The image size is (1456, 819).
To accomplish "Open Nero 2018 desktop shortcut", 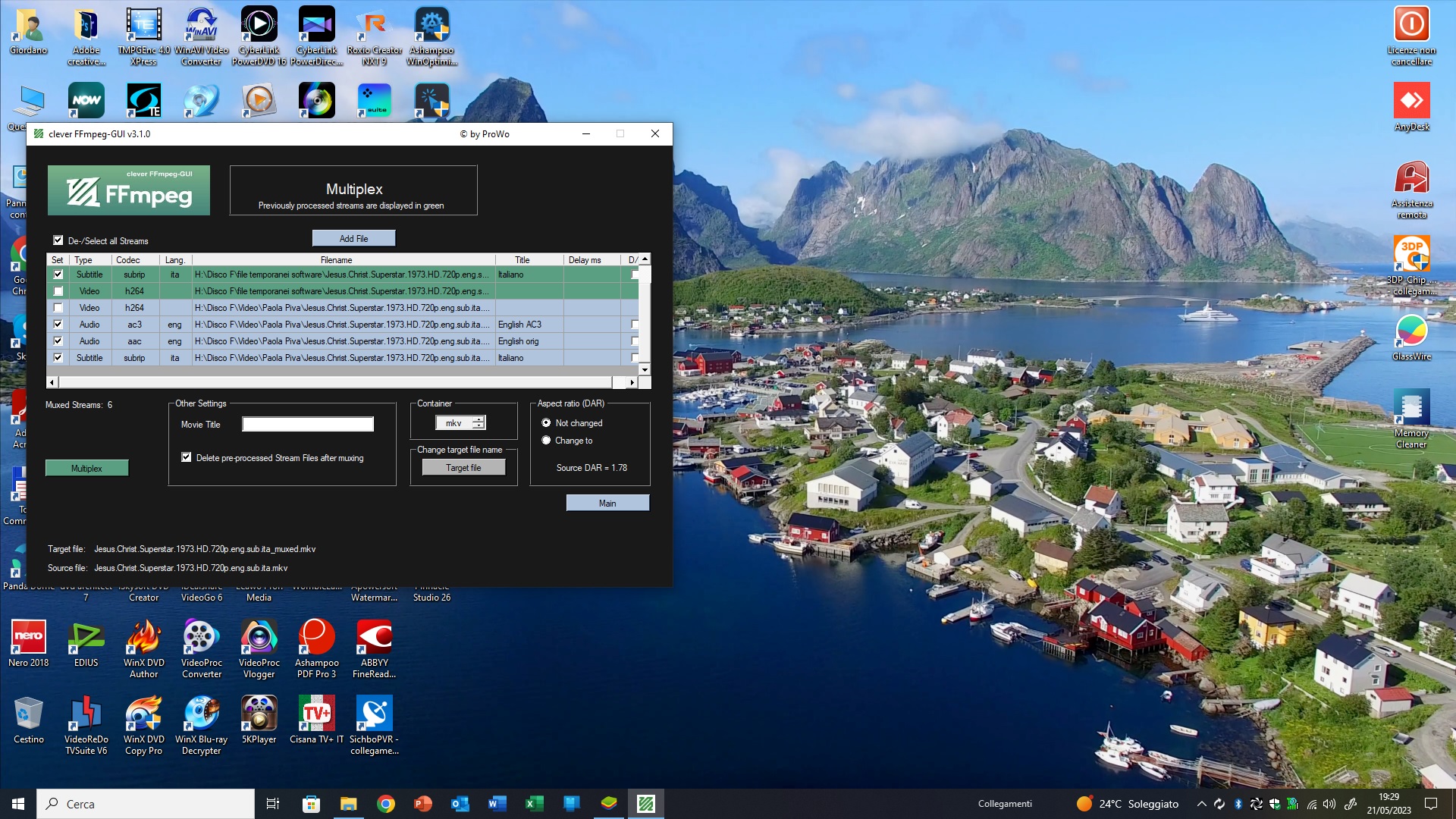I will coord(29,638).
